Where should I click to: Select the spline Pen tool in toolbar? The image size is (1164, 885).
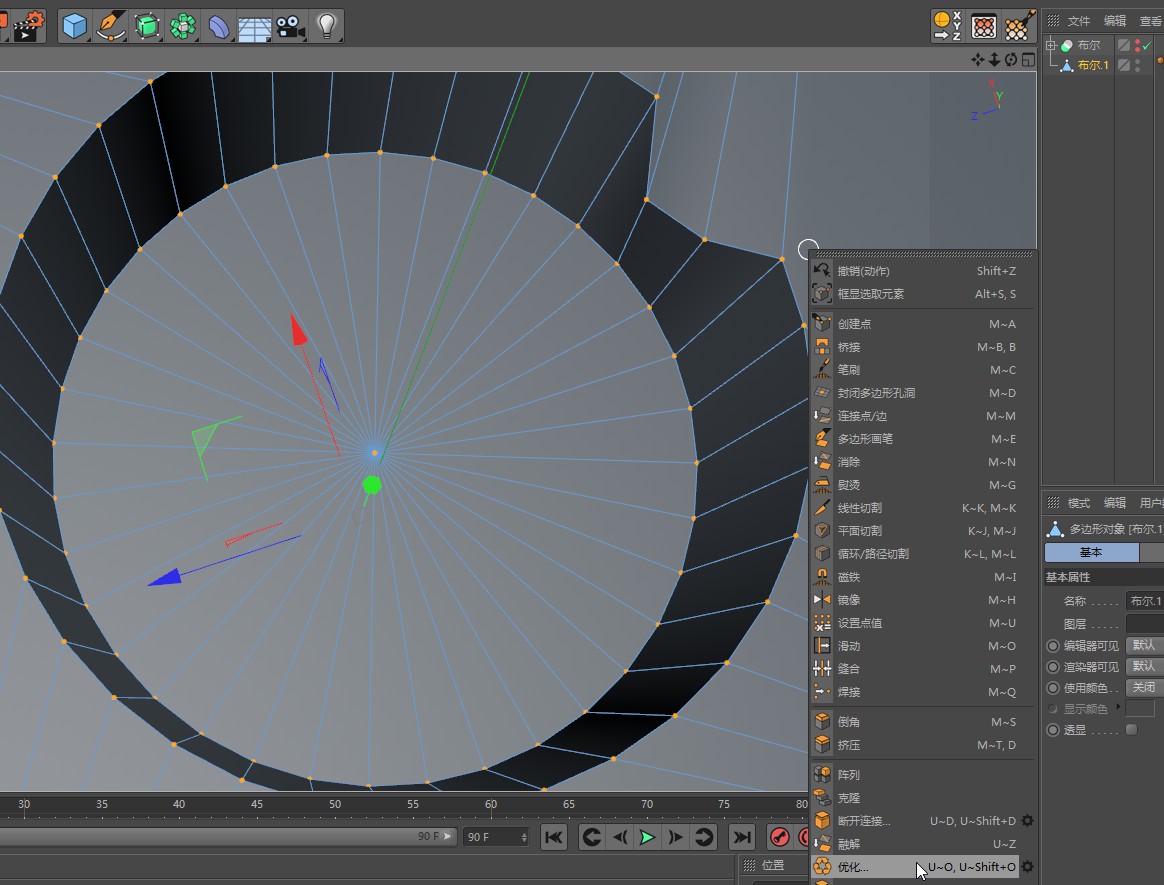(x=111, y=26)
